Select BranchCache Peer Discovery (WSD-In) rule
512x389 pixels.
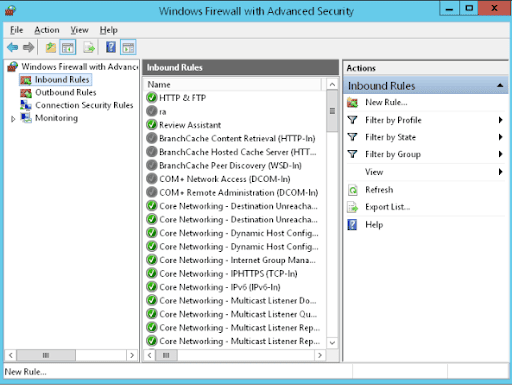[230, 165]
